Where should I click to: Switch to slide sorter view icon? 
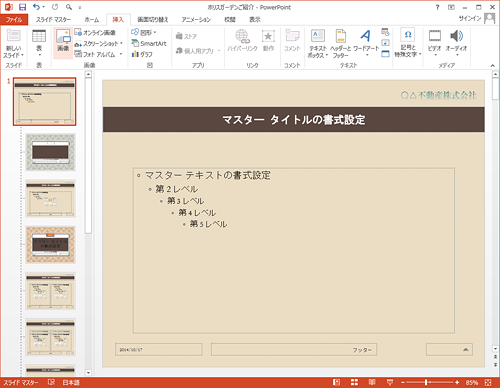pyautogui.click(x=354, y=382)
